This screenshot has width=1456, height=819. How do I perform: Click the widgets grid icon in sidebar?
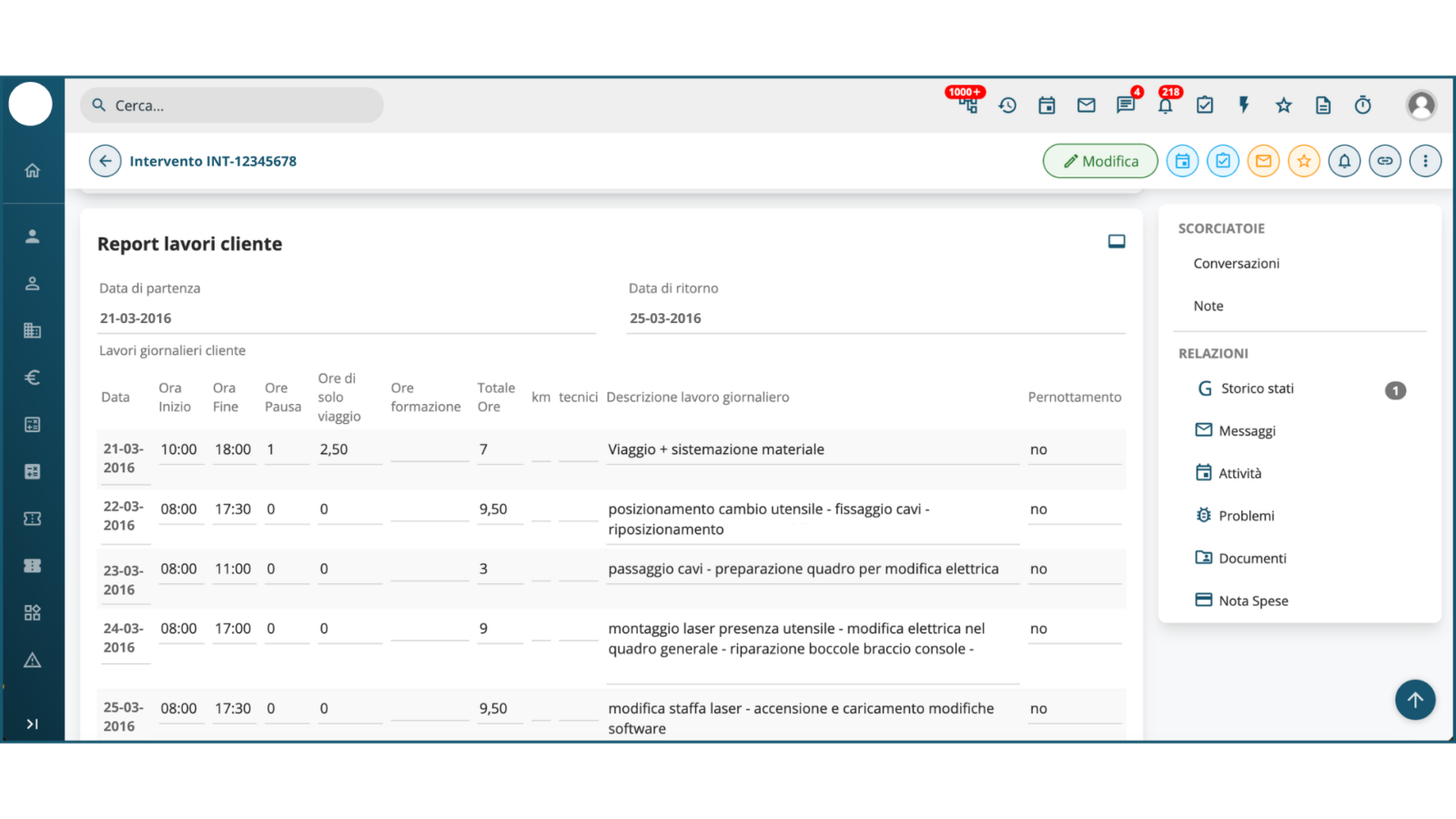point(32,612)
